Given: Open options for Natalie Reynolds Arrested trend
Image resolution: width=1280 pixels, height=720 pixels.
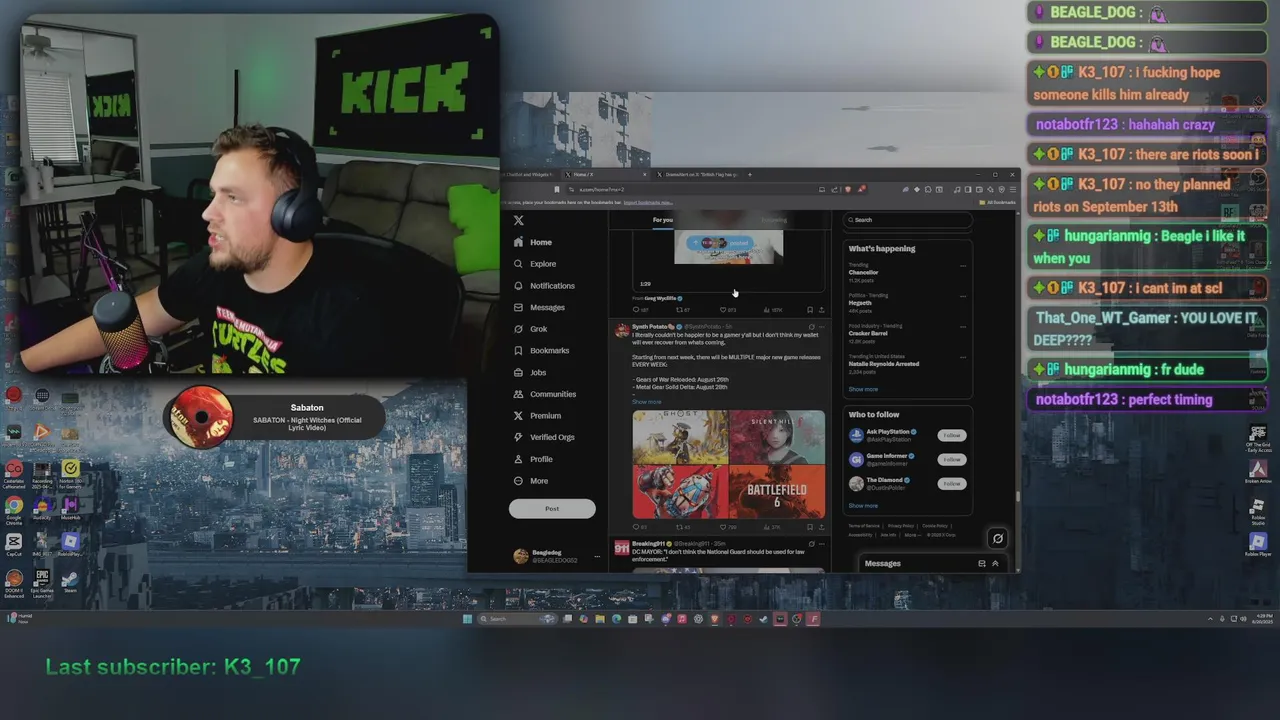Looking at the screenshot, I should click(963, 357).
